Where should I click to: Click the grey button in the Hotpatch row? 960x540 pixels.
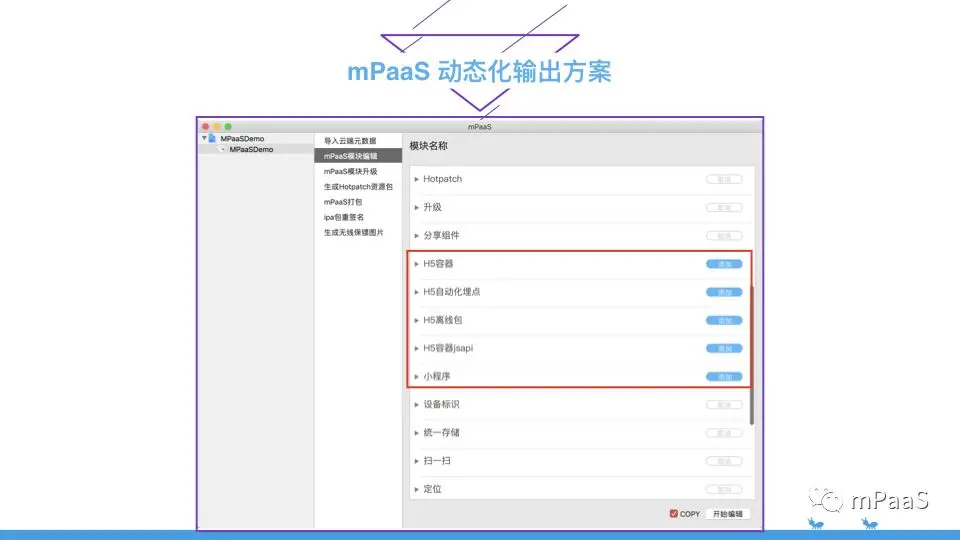(724, 179)
